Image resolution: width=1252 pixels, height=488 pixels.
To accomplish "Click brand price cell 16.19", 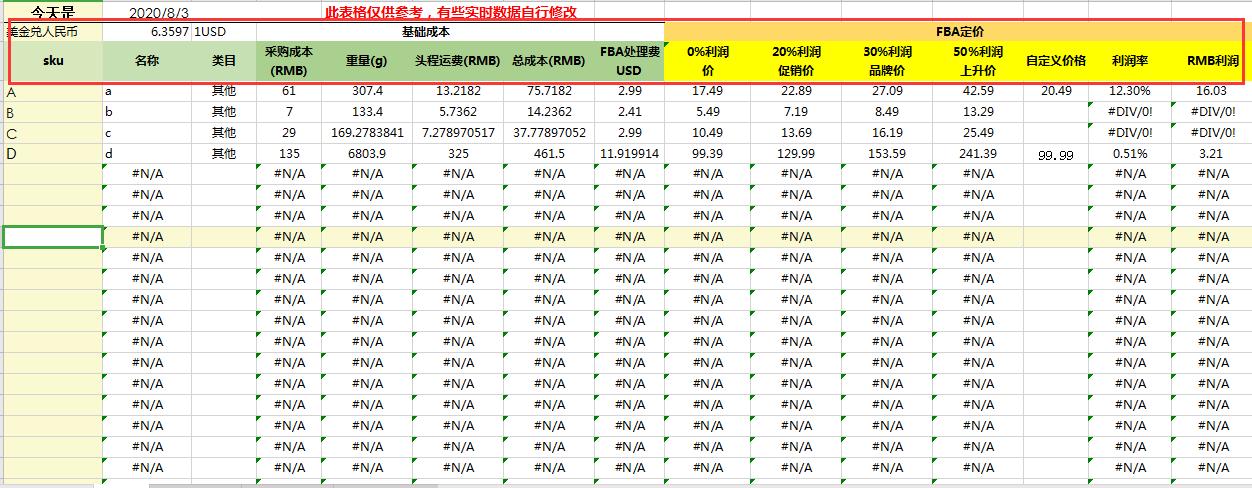I will click(x=885, y=133).
